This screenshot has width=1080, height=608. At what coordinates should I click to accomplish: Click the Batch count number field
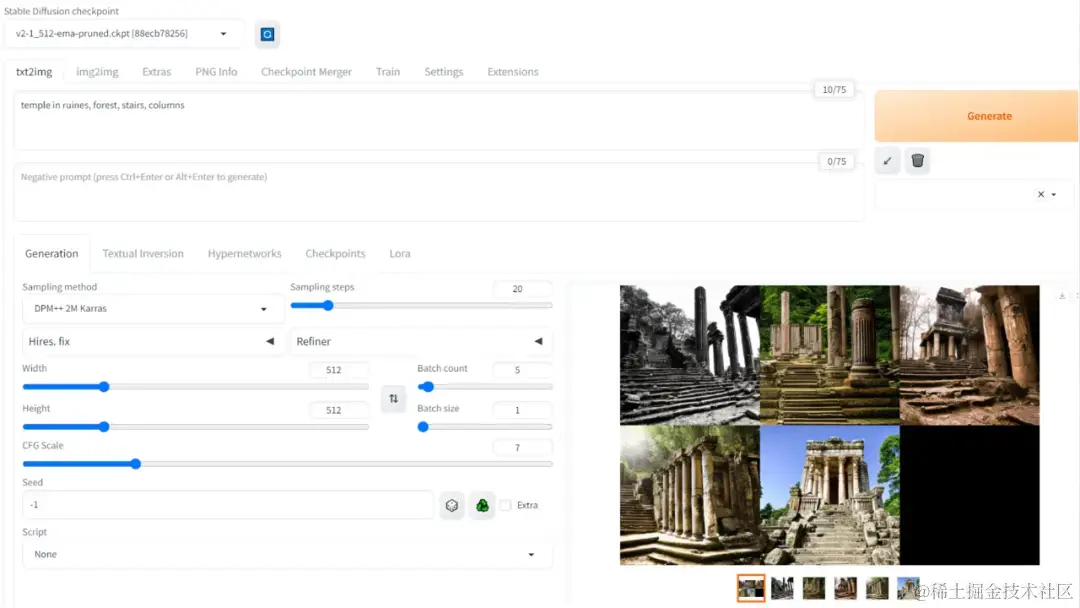tap(522, 370)
